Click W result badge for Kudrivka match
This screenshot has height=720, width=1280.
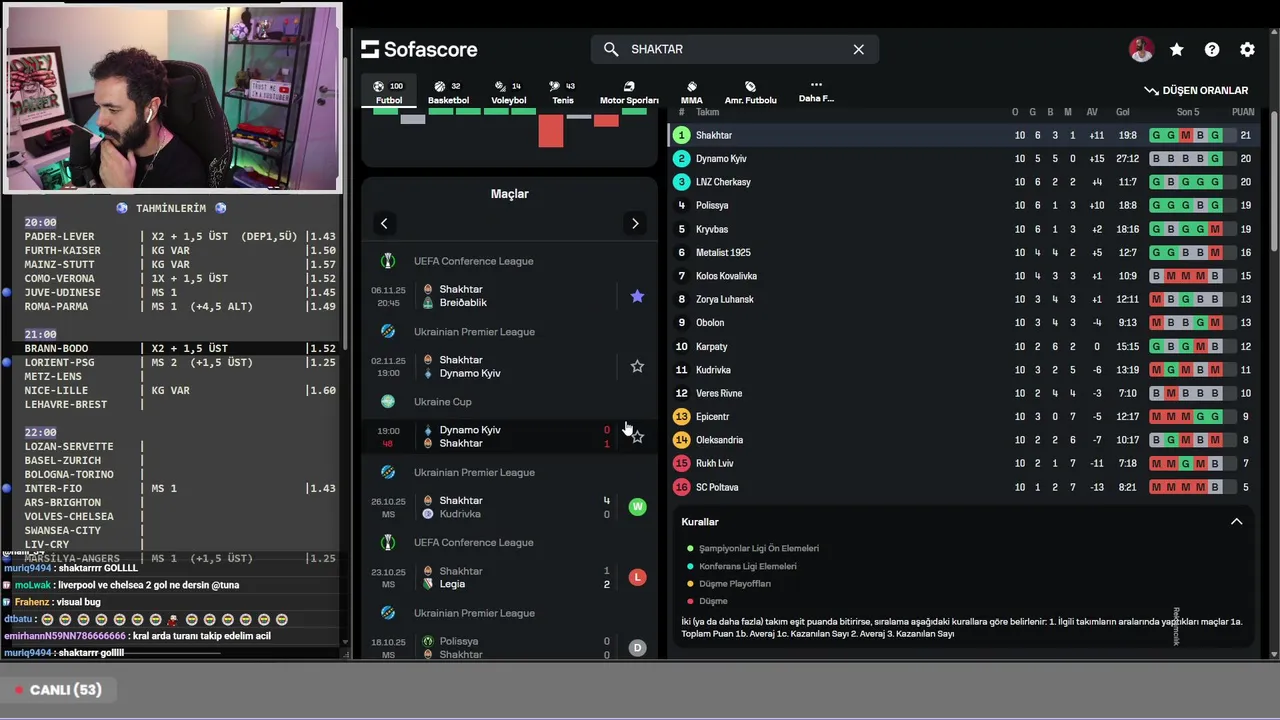[637, 507]
